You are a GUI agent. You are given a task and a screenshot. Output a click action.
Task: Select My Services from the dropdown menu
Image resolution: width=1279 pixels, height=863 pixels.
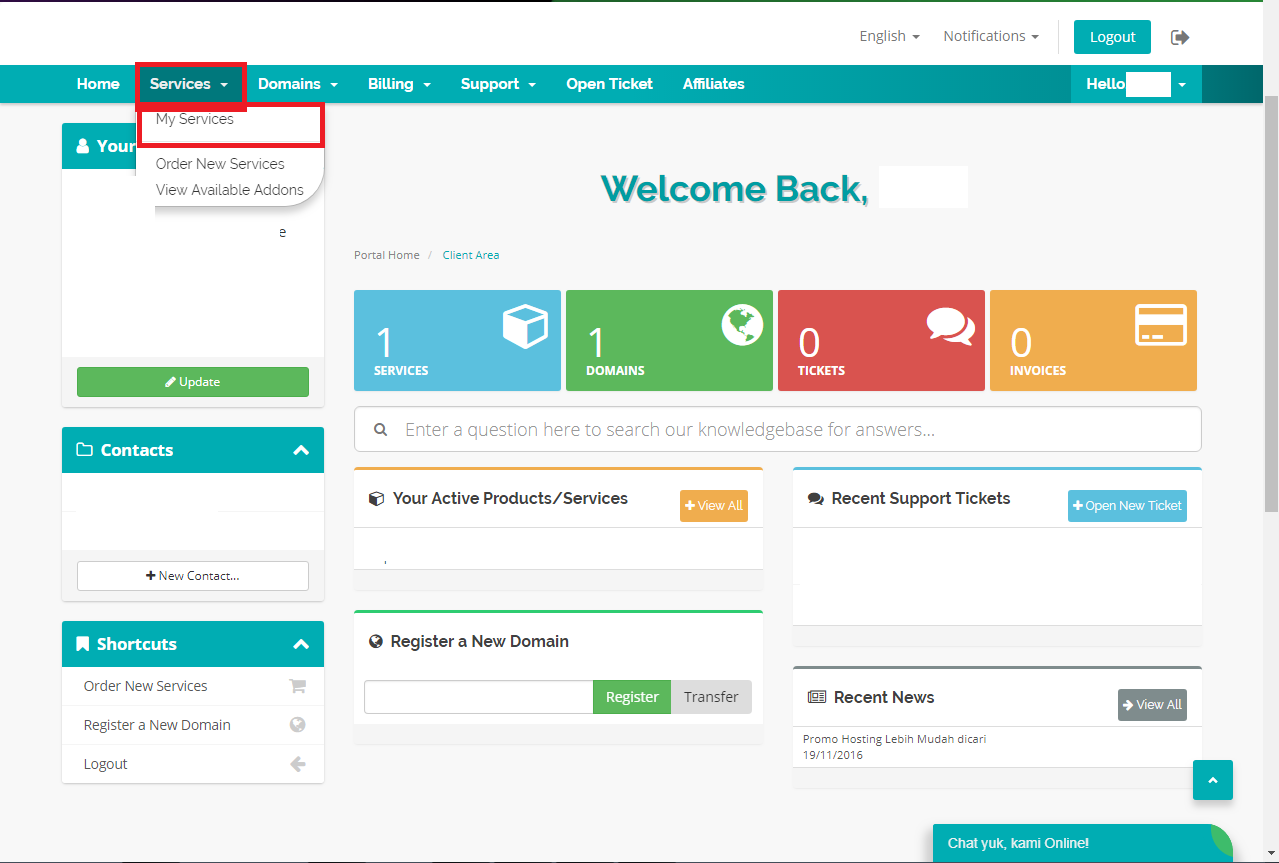pyautogui.click(x=195, y=119)
